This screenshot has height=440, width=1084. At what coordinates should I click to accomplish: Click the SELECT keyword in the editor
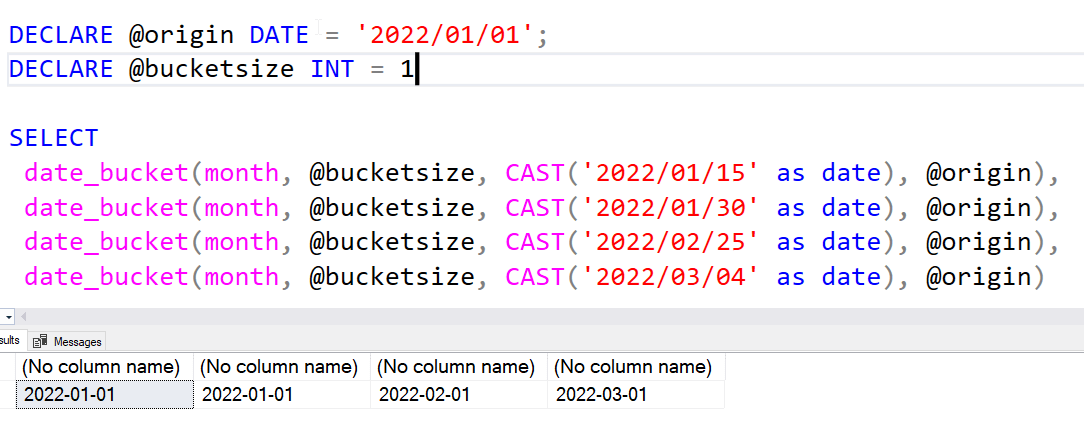(x=54, y=138)
